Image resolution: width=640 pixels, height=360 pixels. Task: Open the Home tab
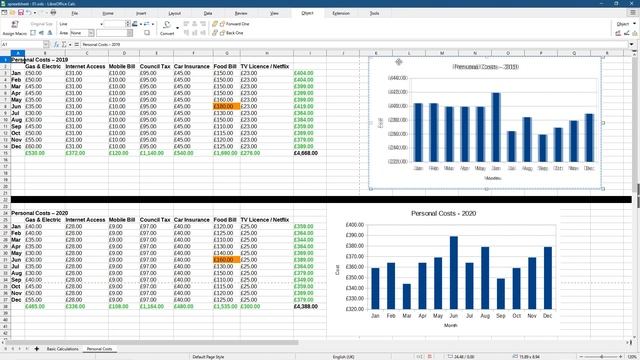(108, 13)
